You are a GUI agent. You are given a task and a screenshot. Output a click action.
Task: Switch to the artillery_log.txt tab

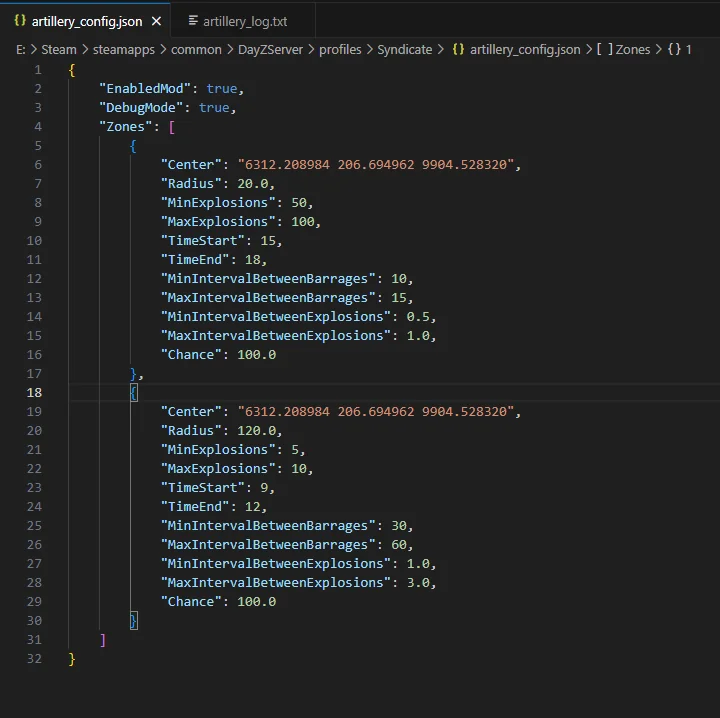point(244,20)
